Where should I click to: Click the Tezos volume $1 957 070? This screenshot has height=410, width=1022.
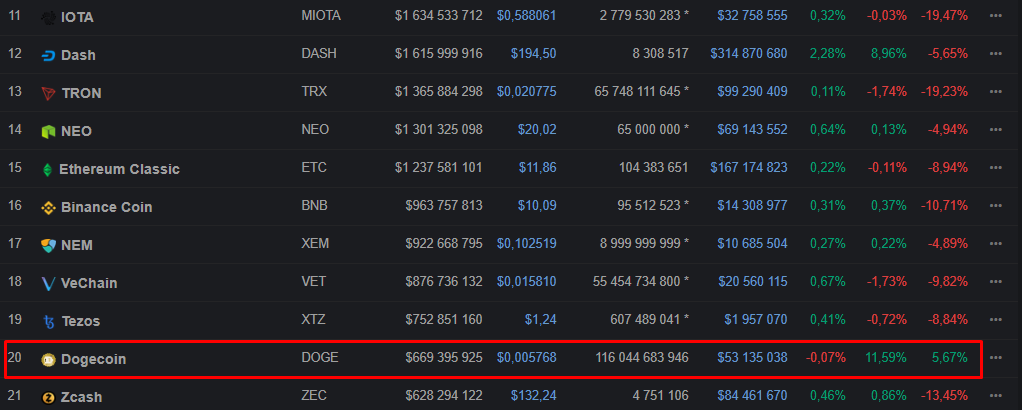tap(756, 319)
